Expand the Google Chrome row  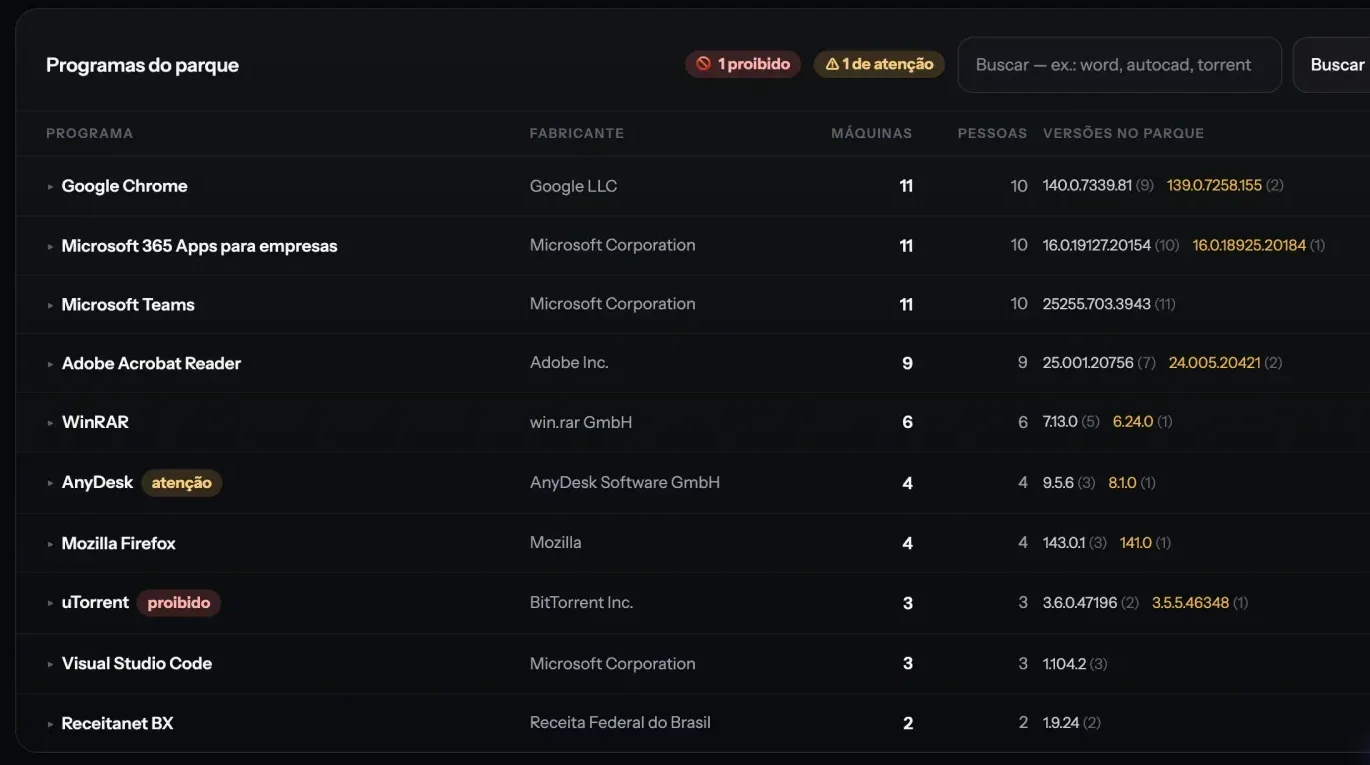(50, 186)
